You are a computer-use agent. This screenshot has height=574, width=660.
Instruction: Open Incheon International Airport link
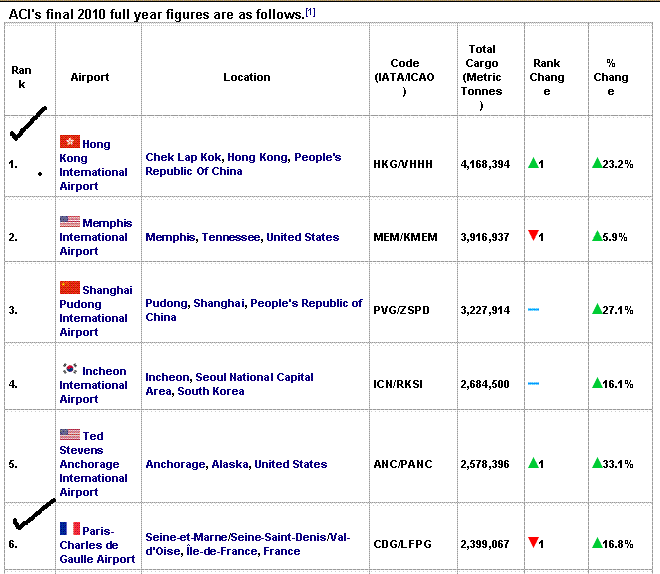tap(93, 385)
